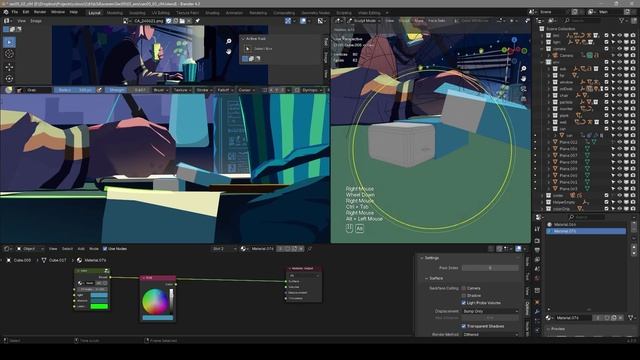Click pin icon in node editor header
This screenshot has height=360, width=640.
pyautogui.click(x=310, y=249)
